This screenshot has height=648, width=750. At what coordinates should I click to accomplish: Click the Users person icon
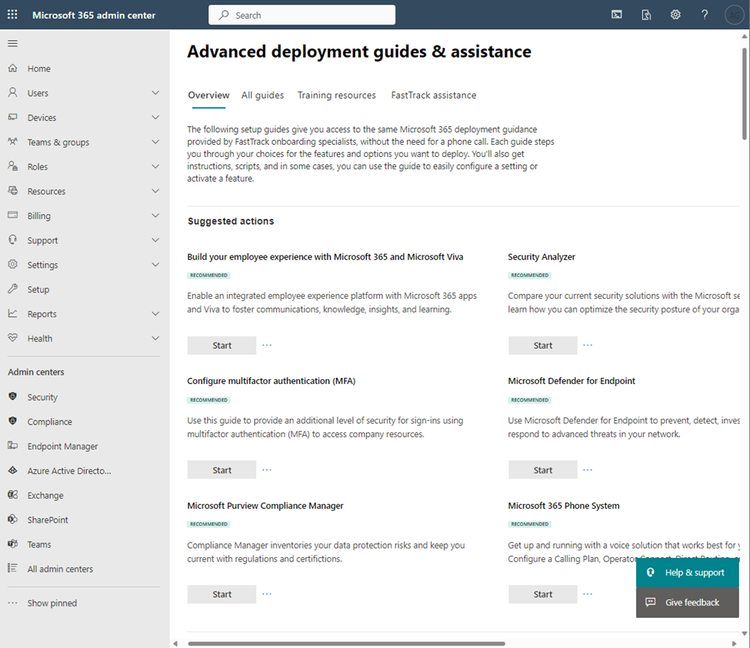pyautogui.click(x=13, y=93)
